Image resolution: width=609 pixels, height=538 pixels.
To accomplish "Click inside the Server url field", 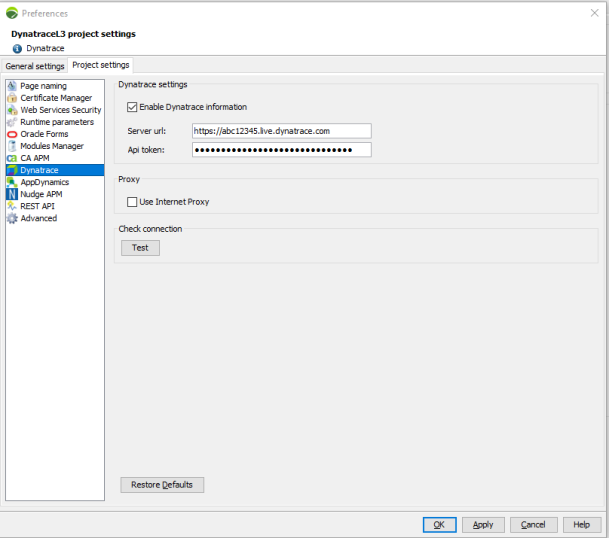I will 282,131.
